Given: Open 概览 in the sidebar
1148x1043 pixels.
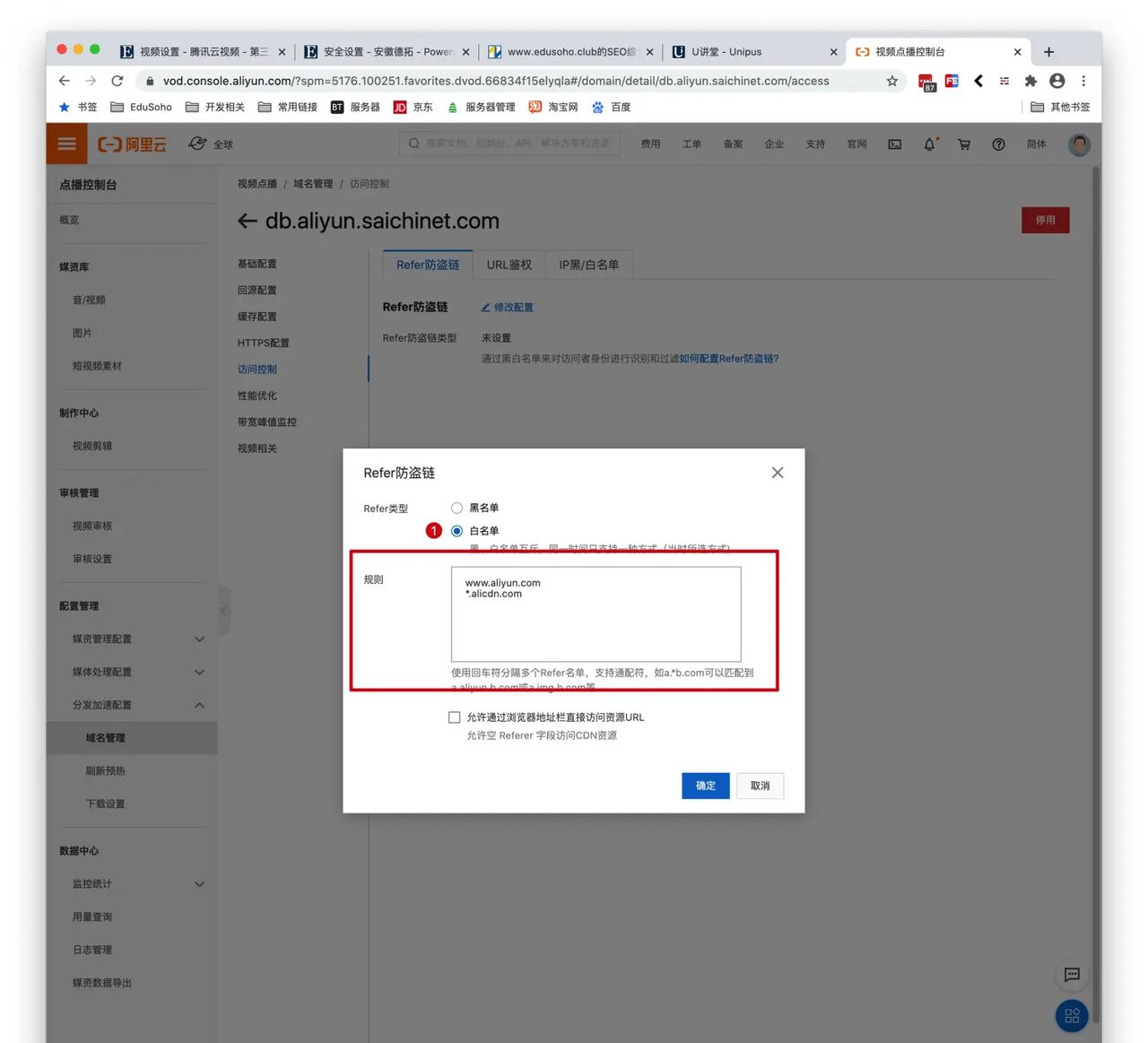Looking at the screenshot, I should coord(69,221).
